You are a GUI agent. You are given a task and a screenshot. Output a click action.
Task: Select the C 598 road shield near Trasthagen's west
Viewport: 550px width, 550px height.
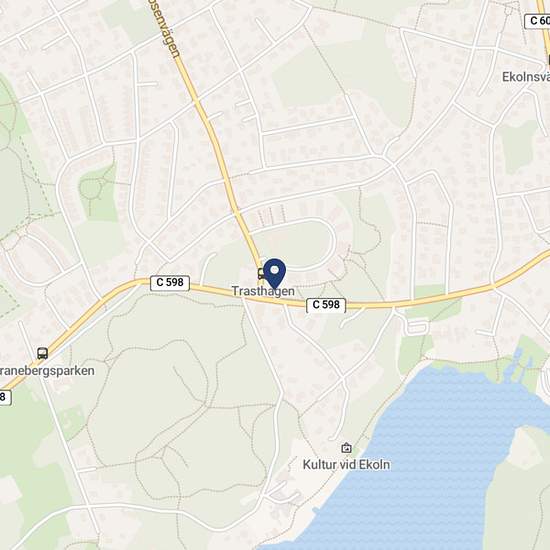click(170, 283)
